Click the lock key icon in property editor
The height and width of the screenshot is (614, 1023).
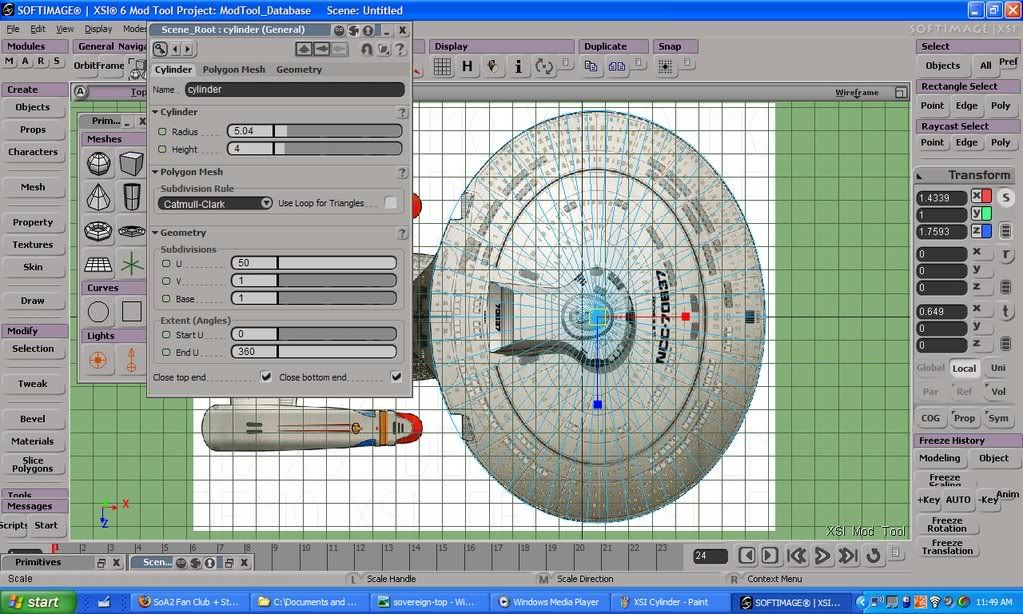(x=160, y=49)
